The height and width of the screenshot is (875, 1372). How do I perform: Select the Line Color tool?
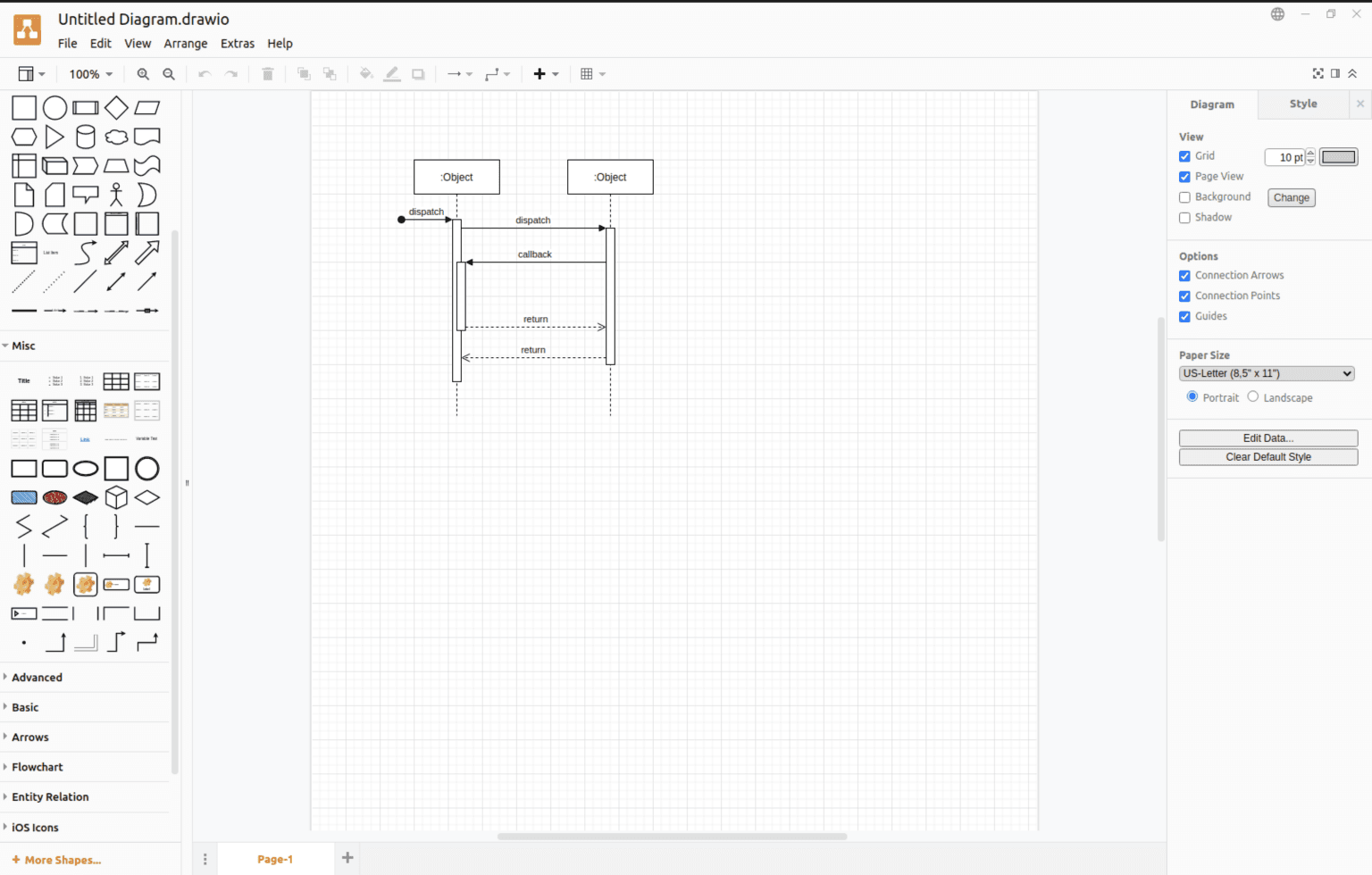[x=391, y=73]
